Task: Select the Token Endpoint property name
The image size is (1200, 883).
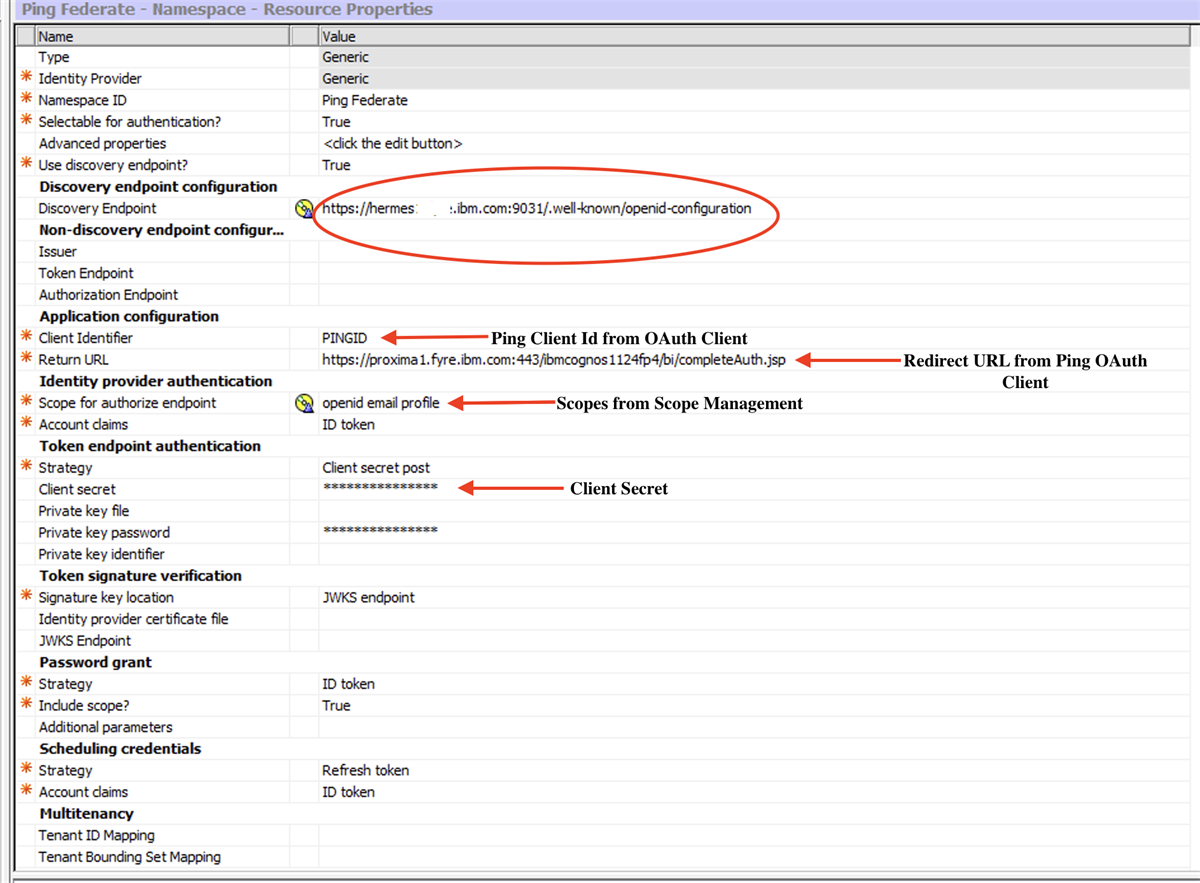Action: pos(86,273)
